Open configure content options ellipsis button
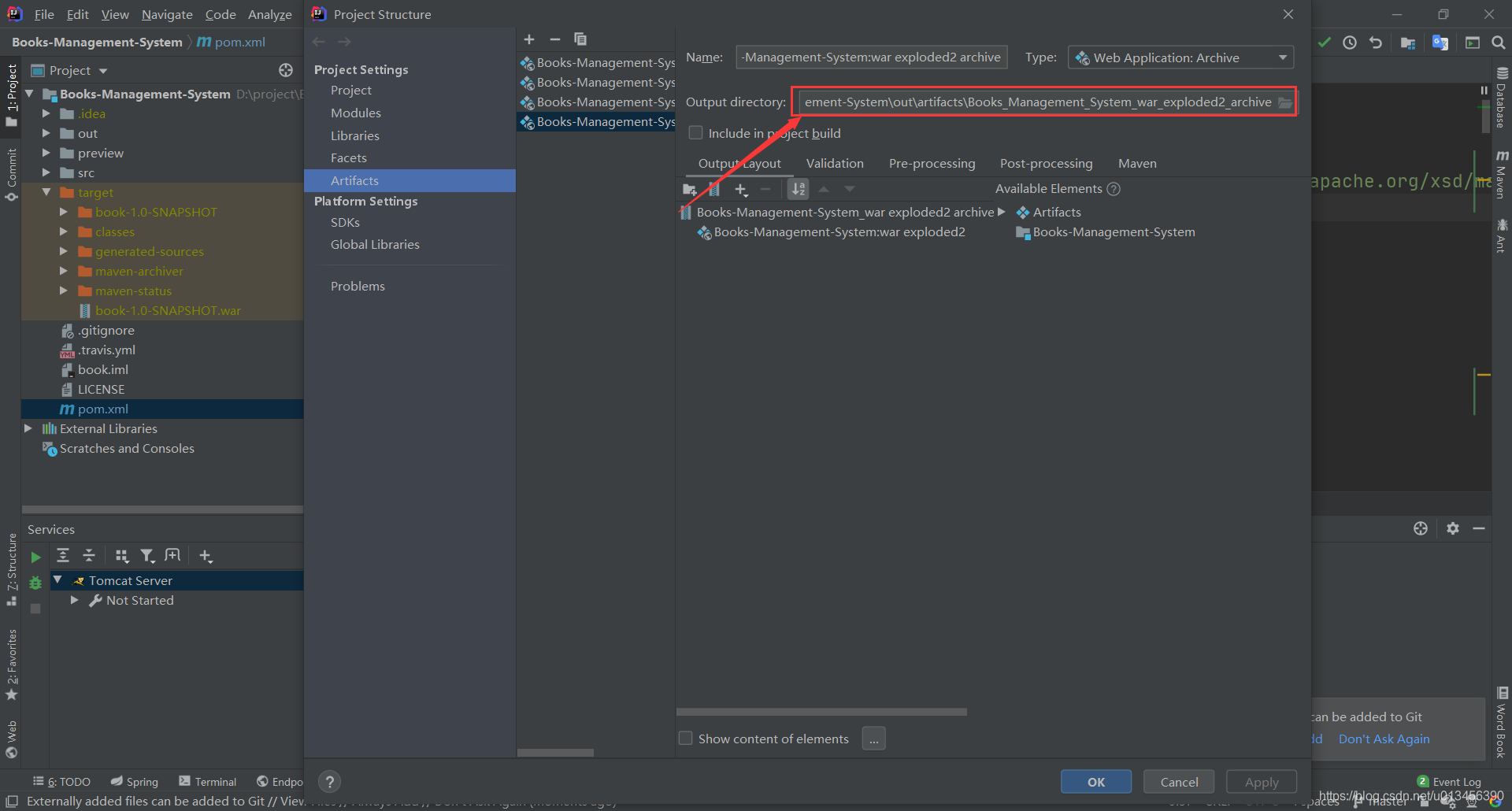 pos(873,739)
